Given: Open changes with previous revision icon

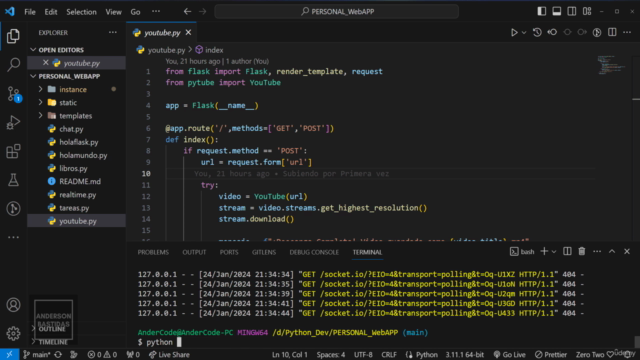Looking at the screenshot, I should [552, 32].
